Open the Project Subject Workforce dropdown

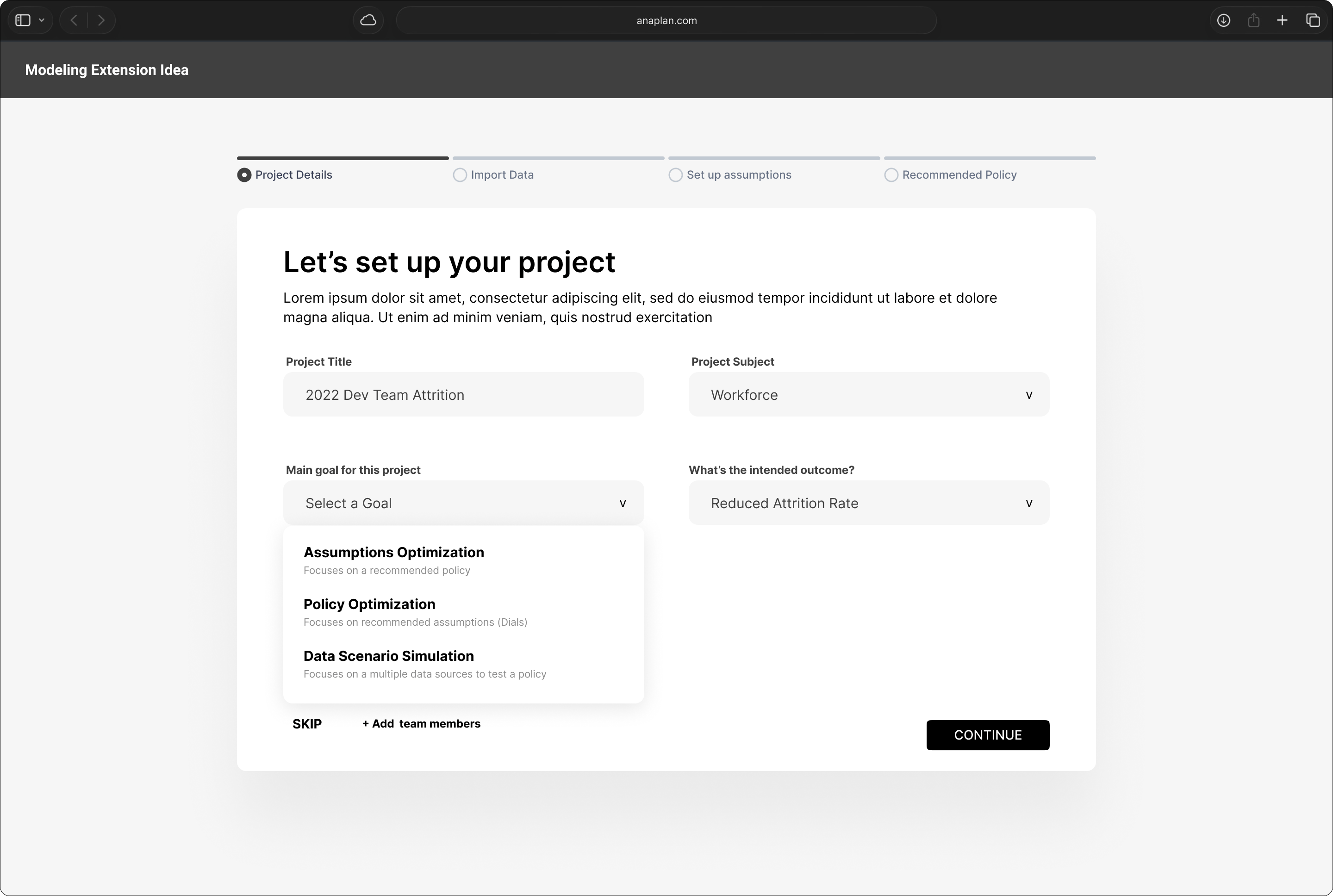[868, 395]
